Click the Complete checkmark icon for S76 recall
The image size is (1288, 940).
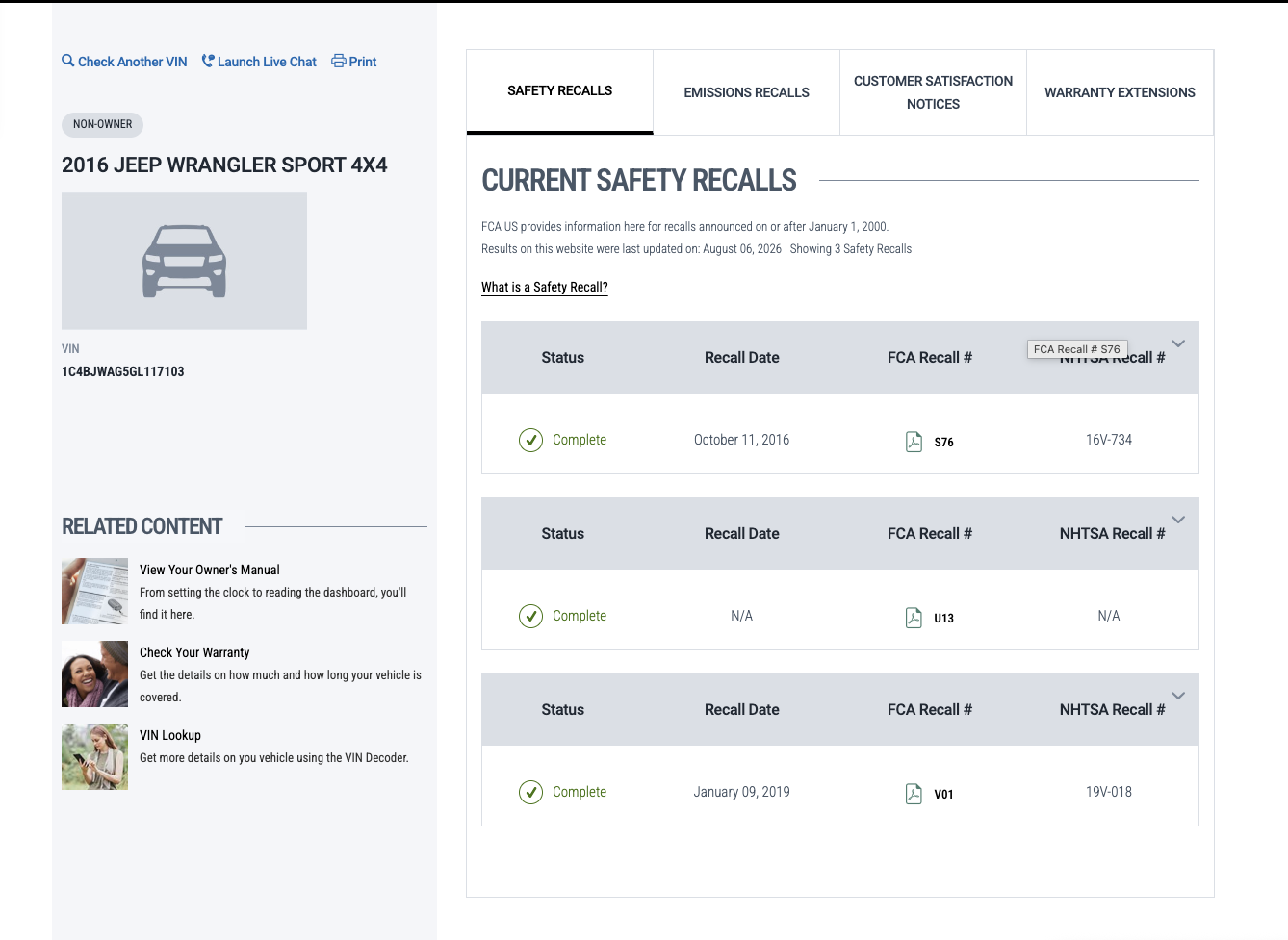click(530, 440)
